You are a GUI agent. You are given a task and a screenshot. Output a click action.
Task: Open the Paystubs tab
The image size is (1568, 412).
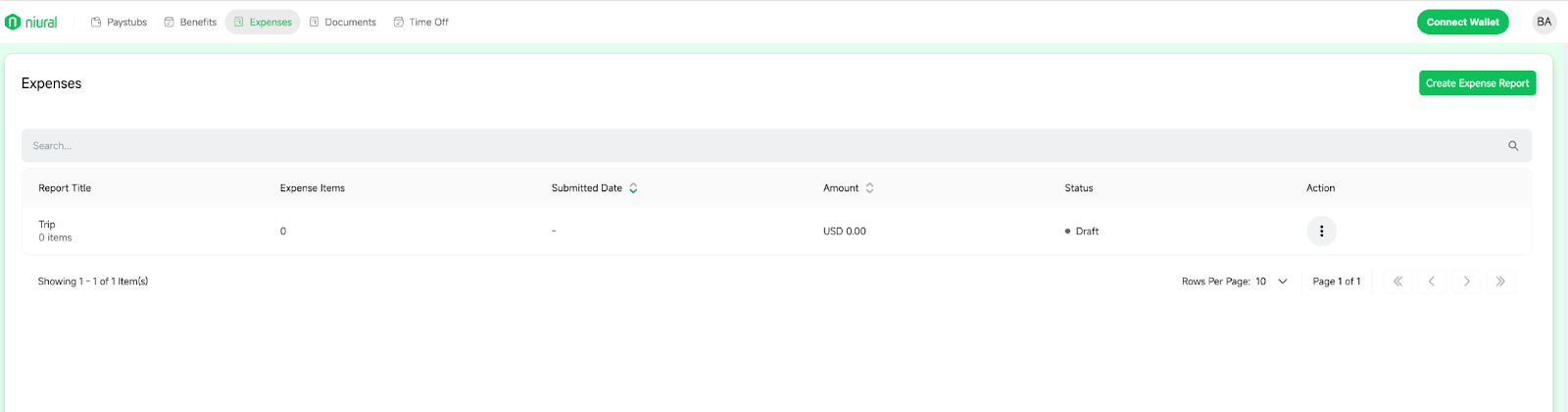coord(119,22)
